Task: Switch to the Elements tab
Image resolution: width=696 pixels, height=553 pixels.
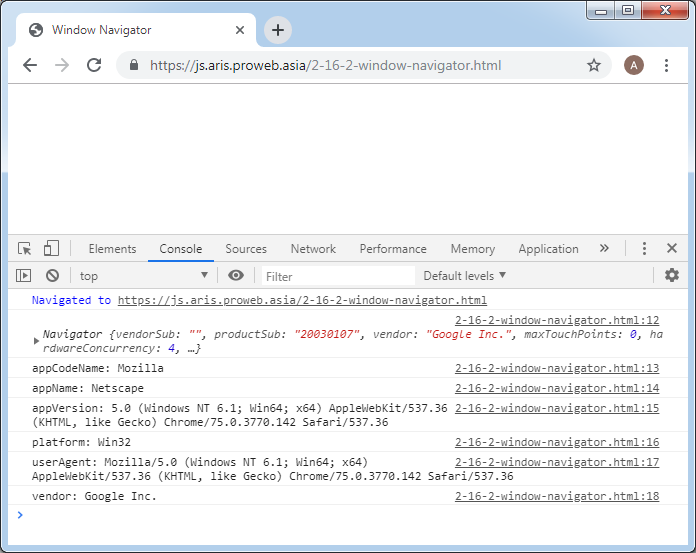Action: (112, 249)
